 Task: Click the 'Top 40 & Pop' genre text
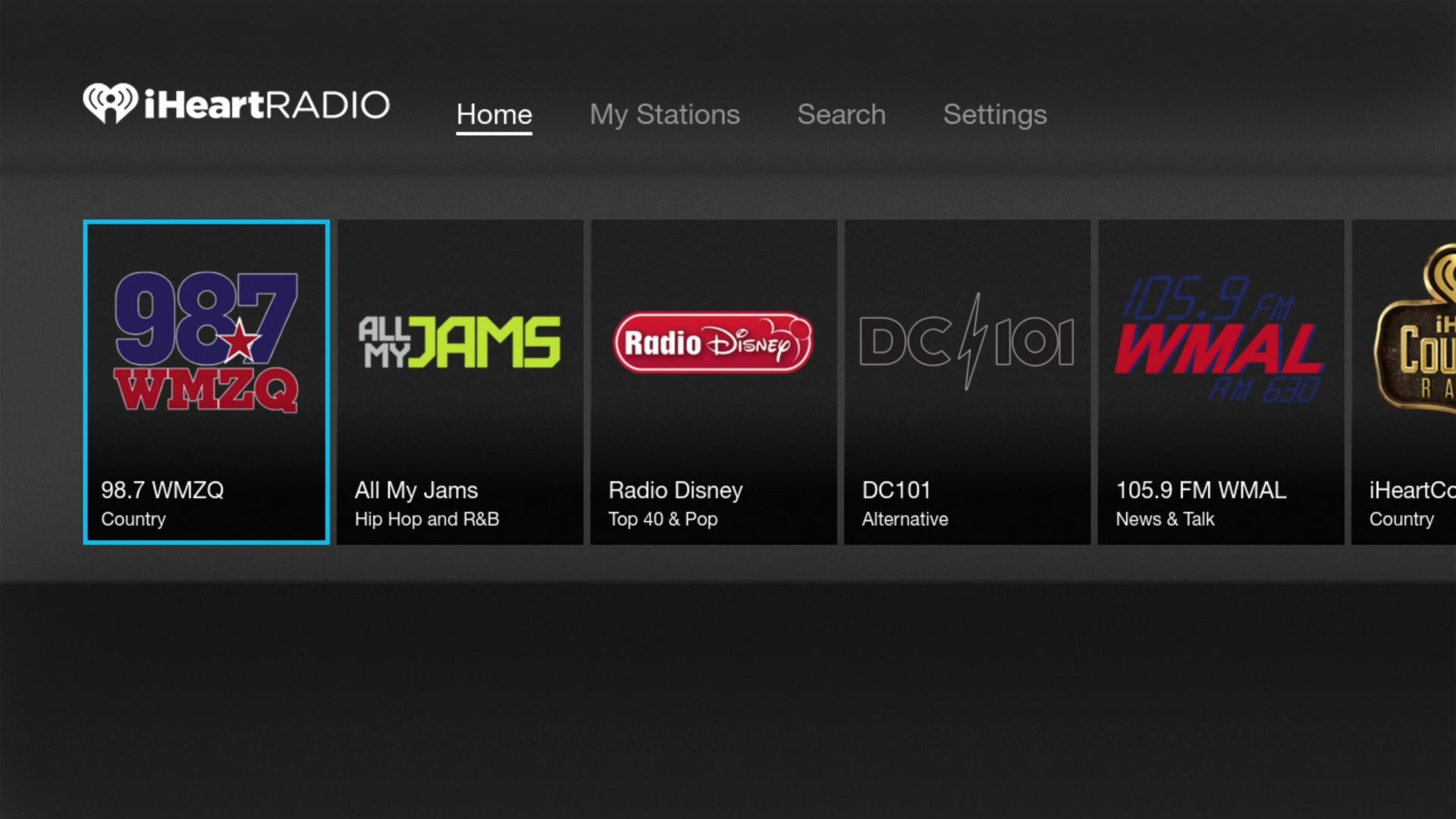pyautogui.click(x=663, y=519)
